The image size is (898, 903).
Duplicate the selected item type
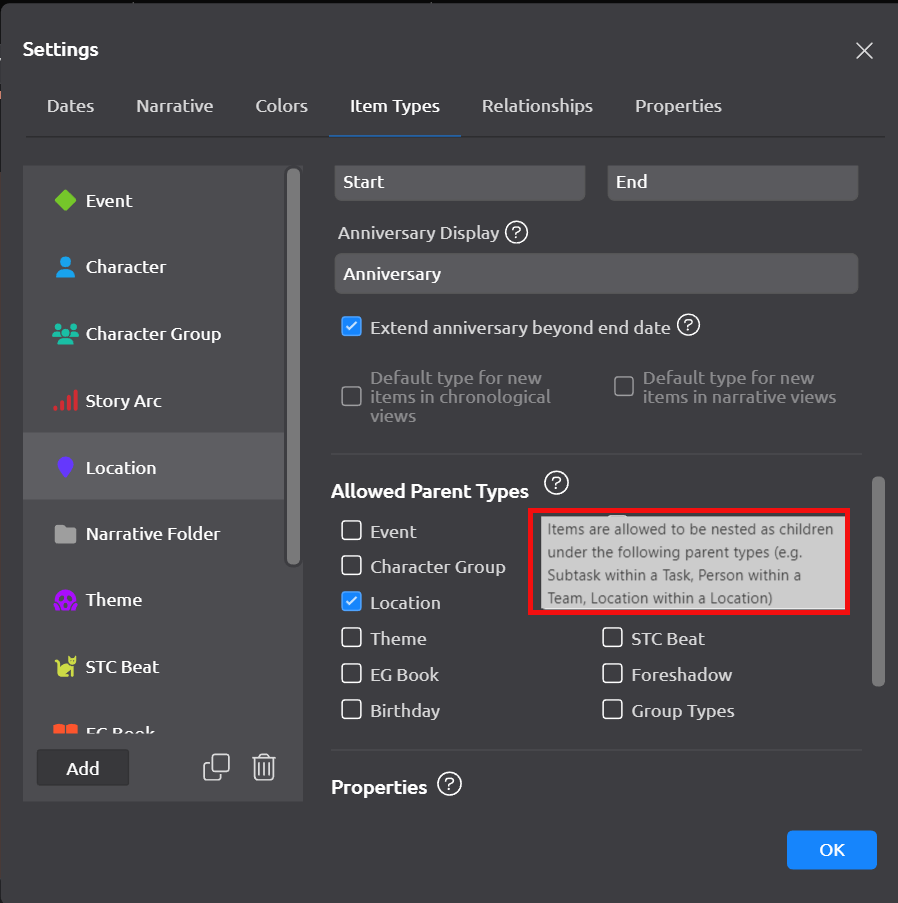(216, 767)
